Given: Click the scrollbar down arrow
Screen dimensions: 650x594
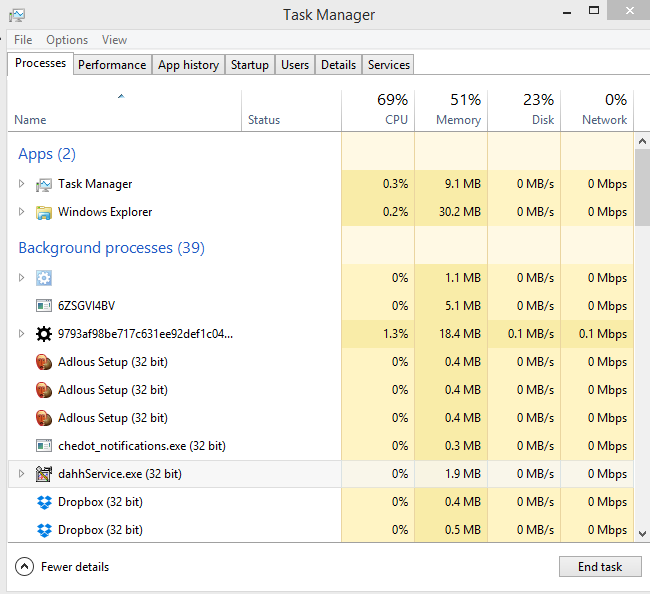Looking at the screenshot, I should 642,535.
